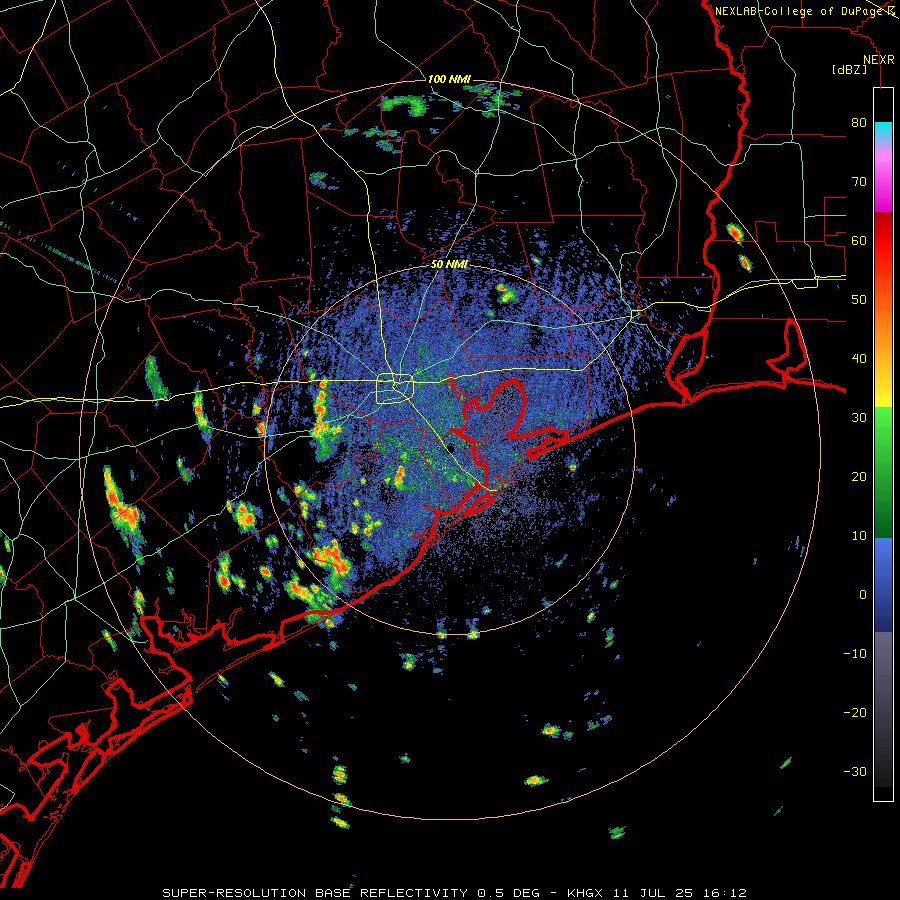Click the 0 value on the dBZ scale
Viewport: 900px width, 900px height.
pos(863,595)
